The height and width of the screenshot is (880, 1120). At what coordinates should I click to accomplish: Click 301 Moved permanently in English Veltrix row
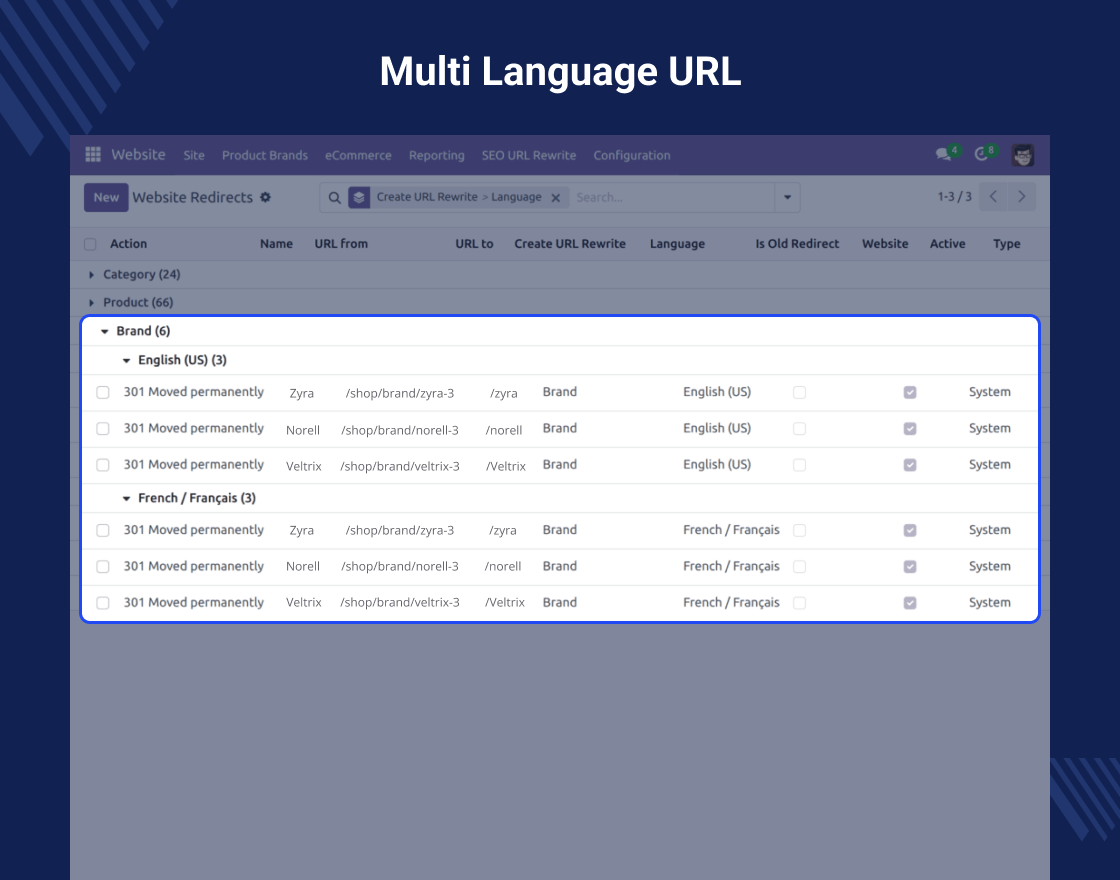(194, 465)
